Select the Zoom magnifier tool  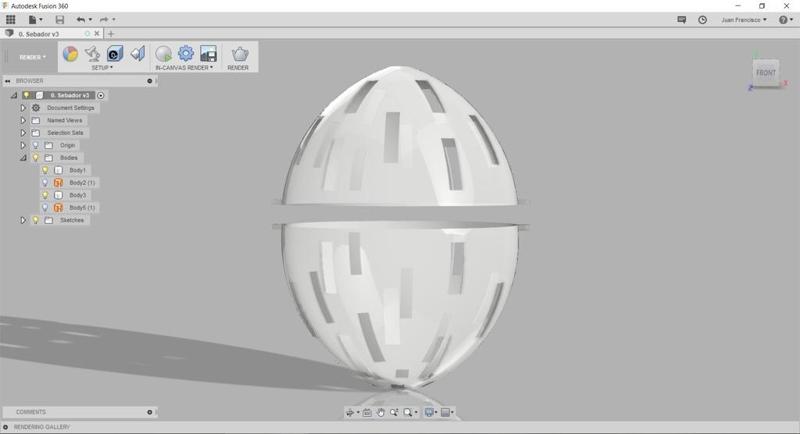click(394, 413)
